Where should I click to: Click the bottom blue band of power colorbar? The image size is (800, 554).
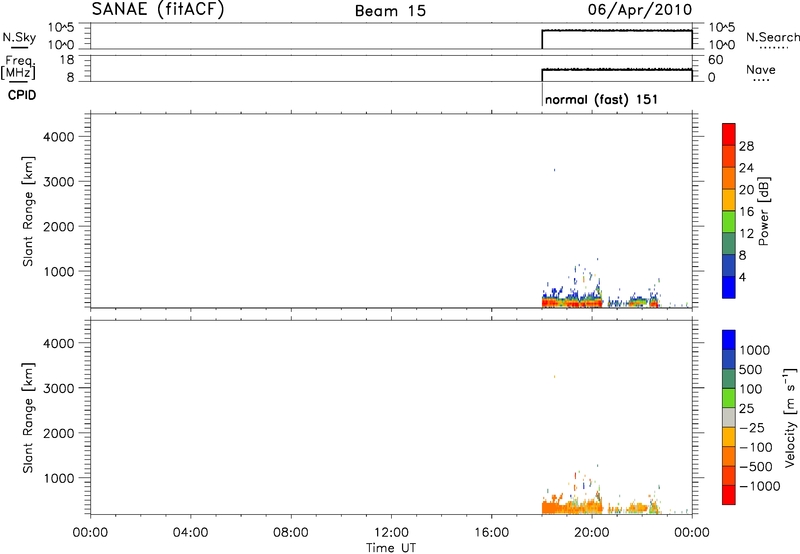pyautogui.click(x=729, y=287)
